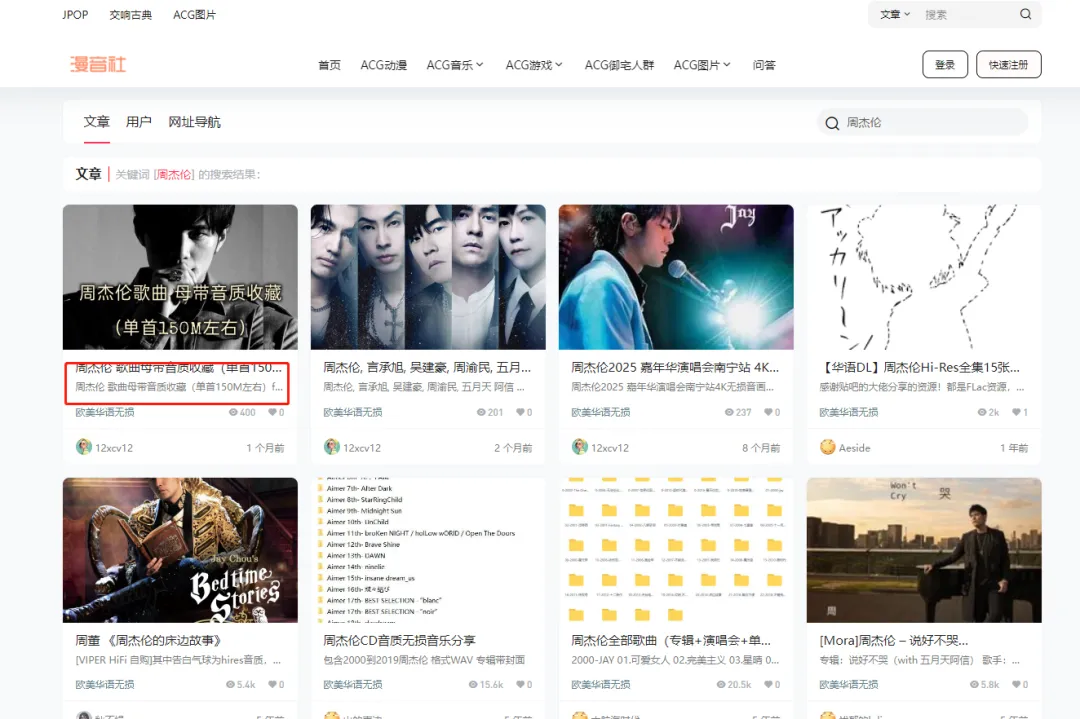Expand the ACG音乐 menu
The height and width of the screenshot is (719, 1080).
tap(455, 65)
